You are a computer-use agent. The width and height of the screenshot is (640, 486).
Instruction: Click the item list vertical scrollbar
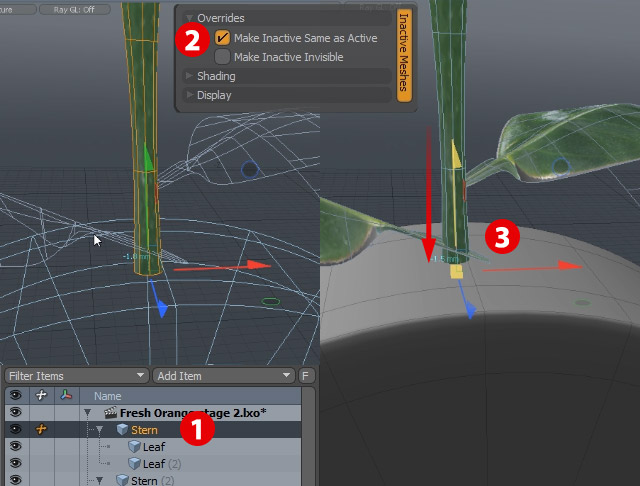(x=310, y=437)
